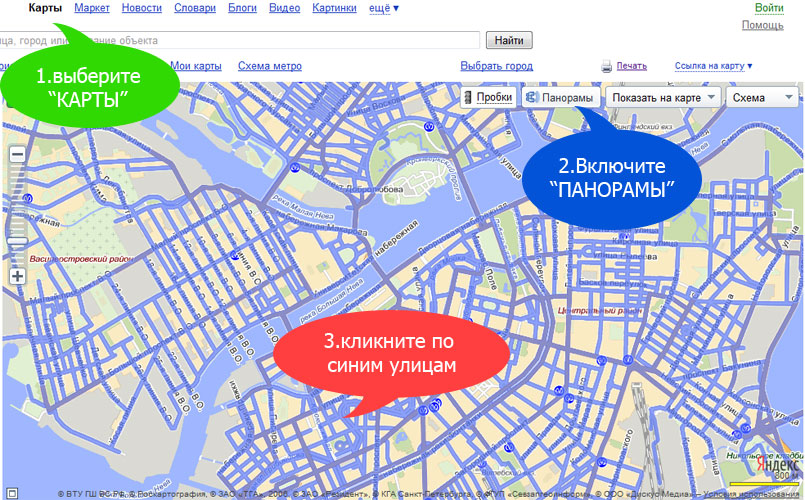
Task: Click the zoom slider handle
Action: coord(17,241)
